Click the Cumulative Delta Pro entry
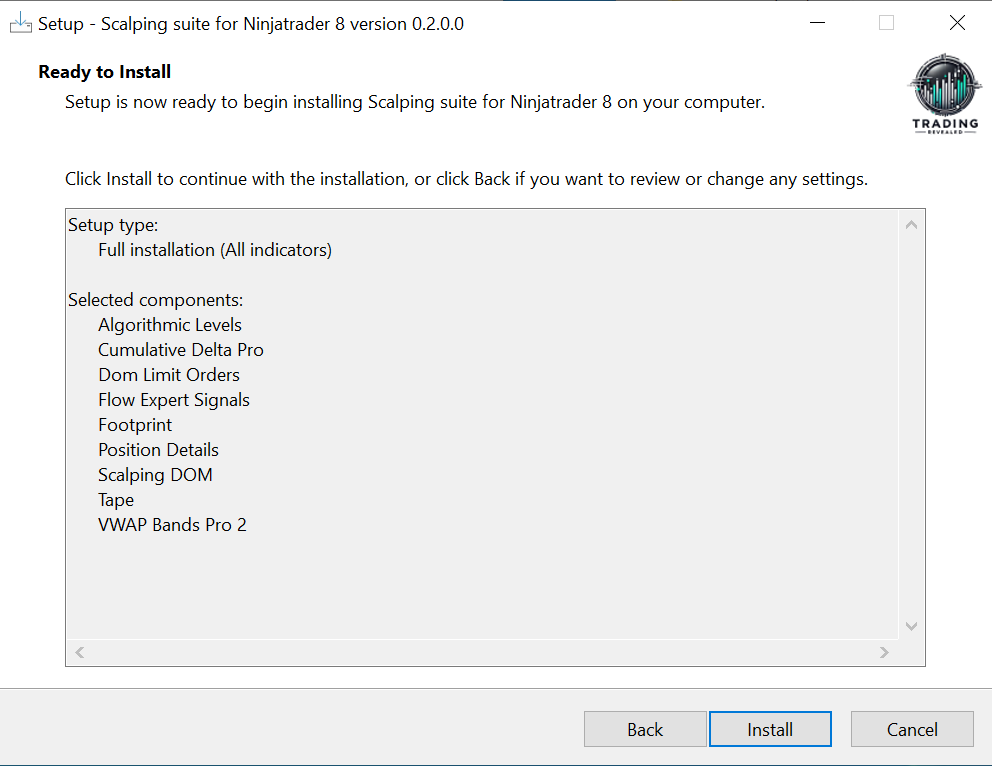 click(x=181, y=350)
